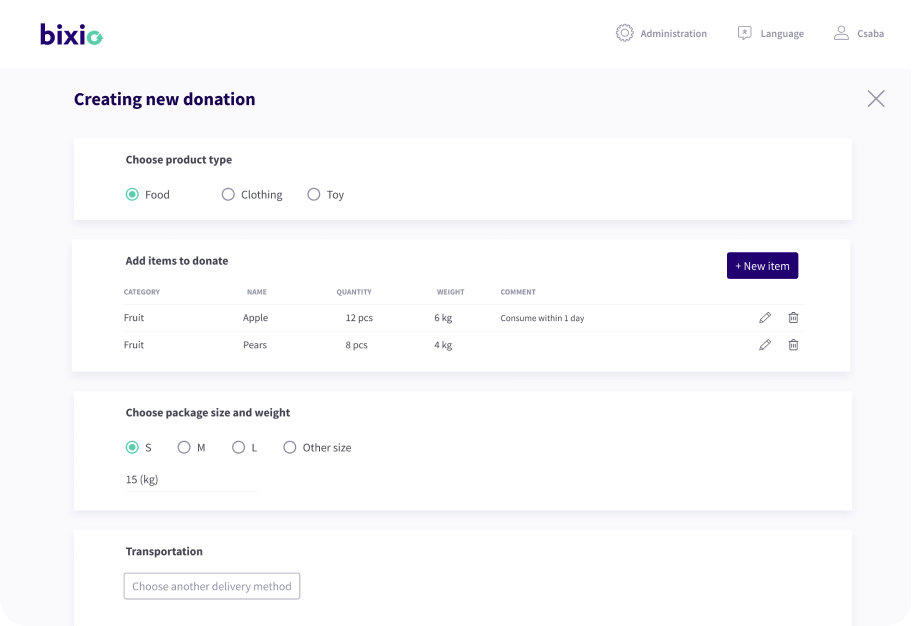Select the Apple name cell
This screenshot has height=626, width=912.
point(255,318)
